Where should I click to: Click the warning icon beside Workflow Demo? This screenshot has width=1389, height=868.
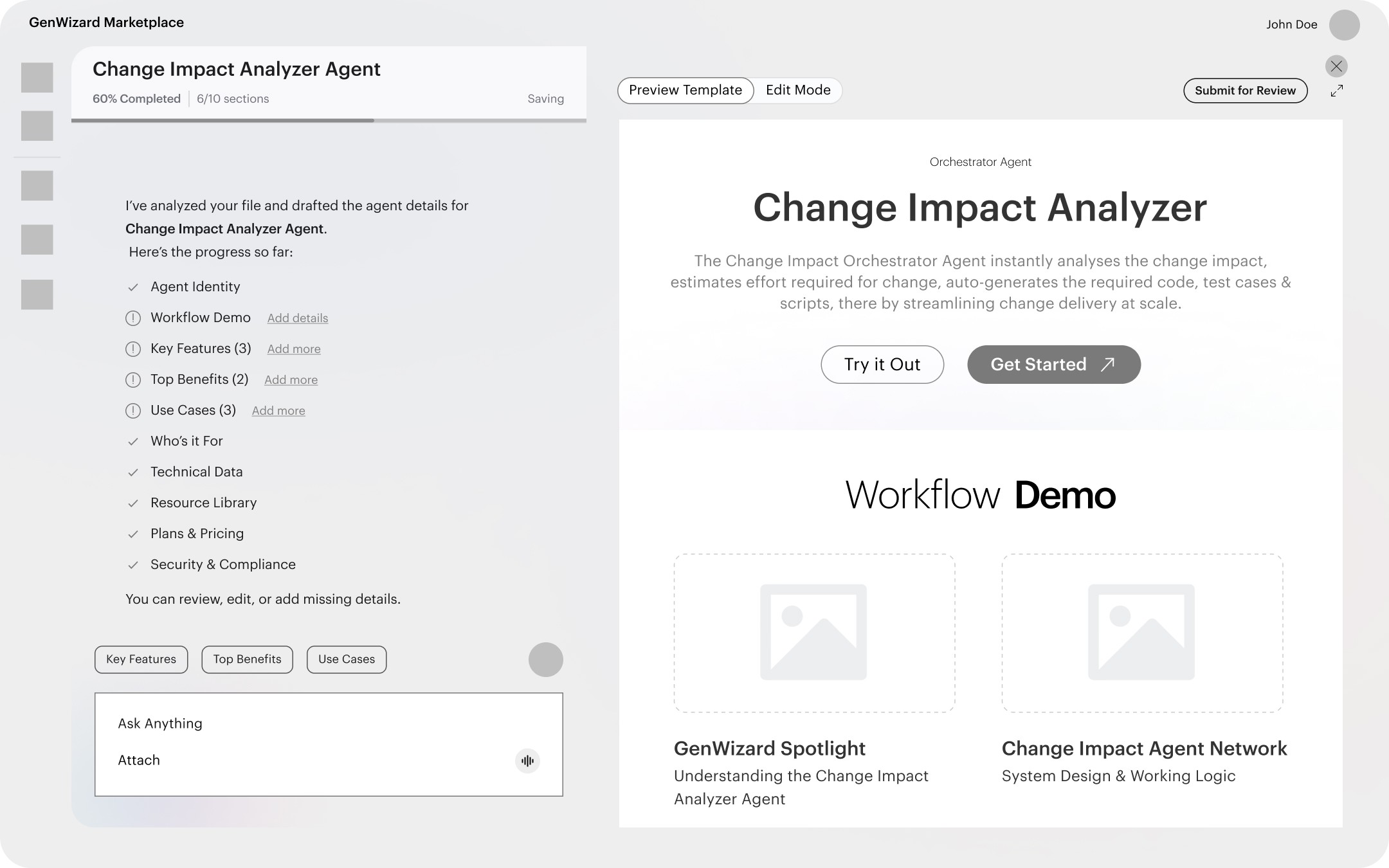click(x=133, y=318)
